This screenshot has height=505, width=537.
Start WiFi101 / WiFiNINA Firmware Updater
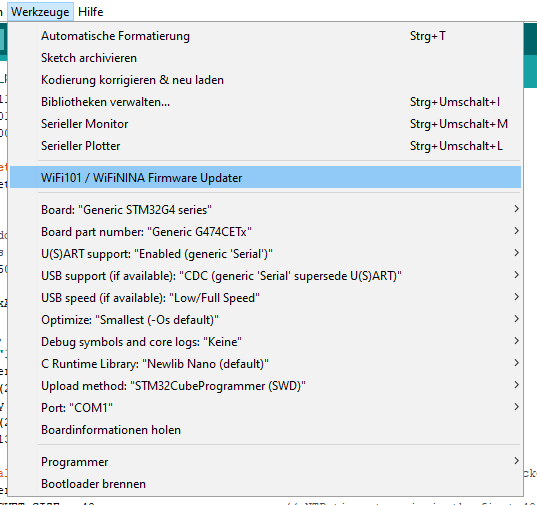[x=265, y=177]
